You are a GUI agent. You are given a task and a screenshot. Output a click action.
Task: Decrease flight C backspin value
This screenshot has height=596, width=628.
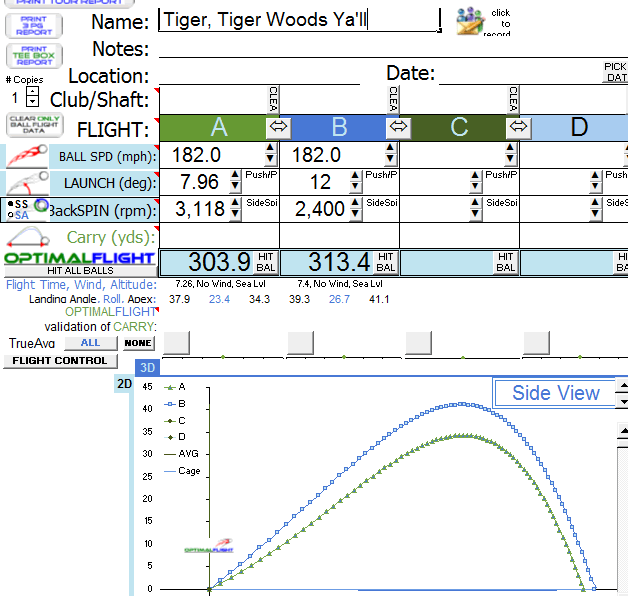[475, 213]
